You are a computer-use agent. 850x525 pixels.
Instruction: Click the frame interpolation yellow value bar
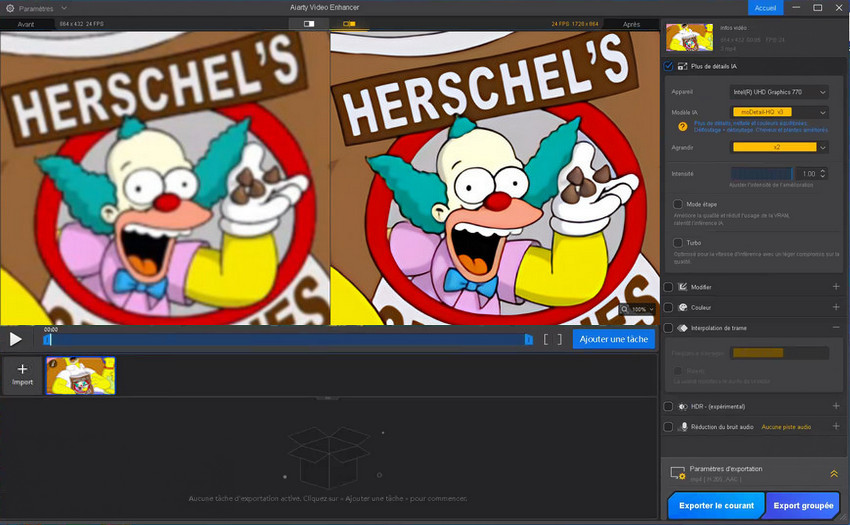click(758, 353)
